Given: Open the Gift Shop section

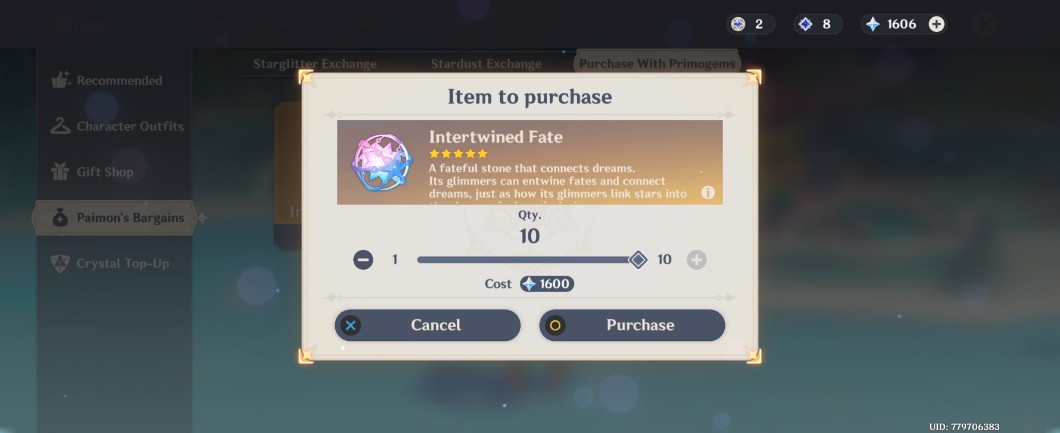Looking at the screenshot, I should click(92, 172).
